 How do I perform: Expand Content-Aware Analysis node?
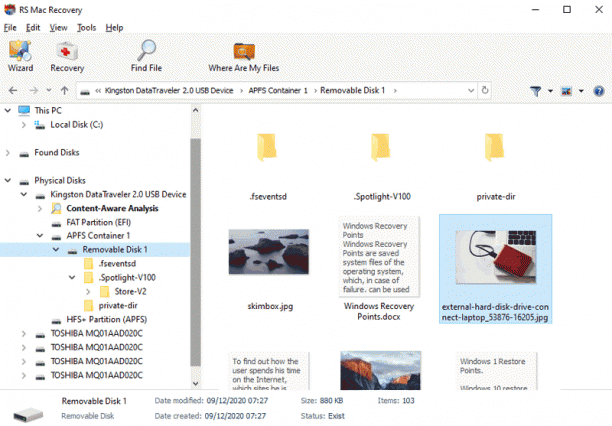40,209
